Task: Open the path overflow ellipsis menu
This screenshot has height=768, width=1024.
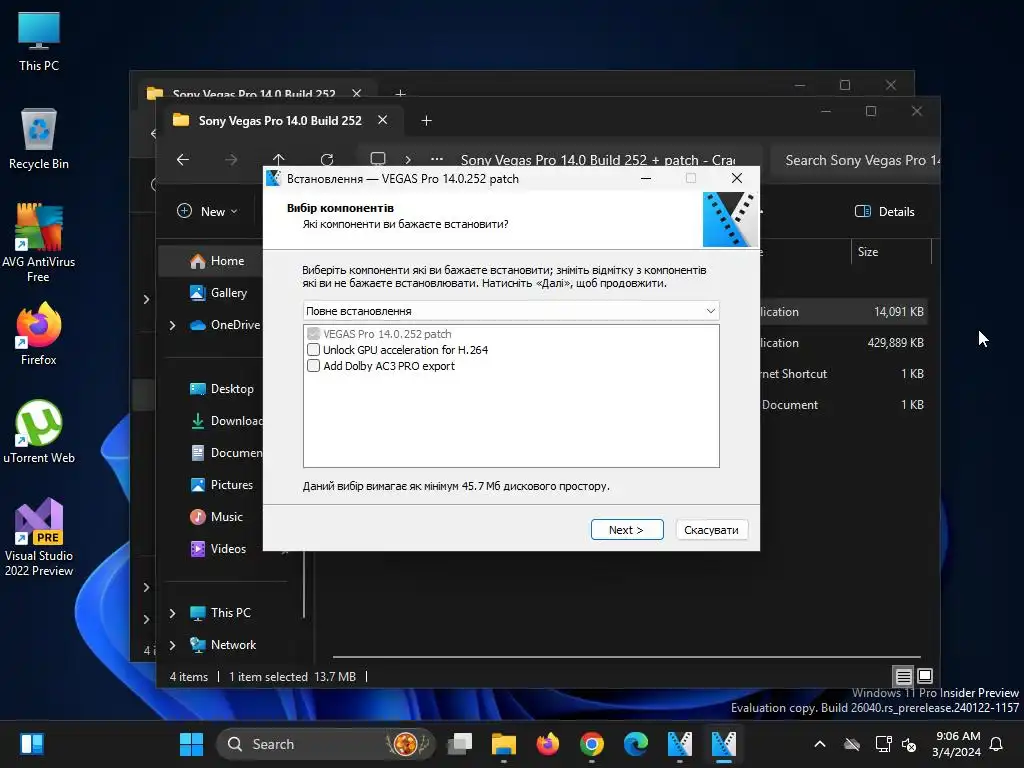Action: tap(437, 159)
